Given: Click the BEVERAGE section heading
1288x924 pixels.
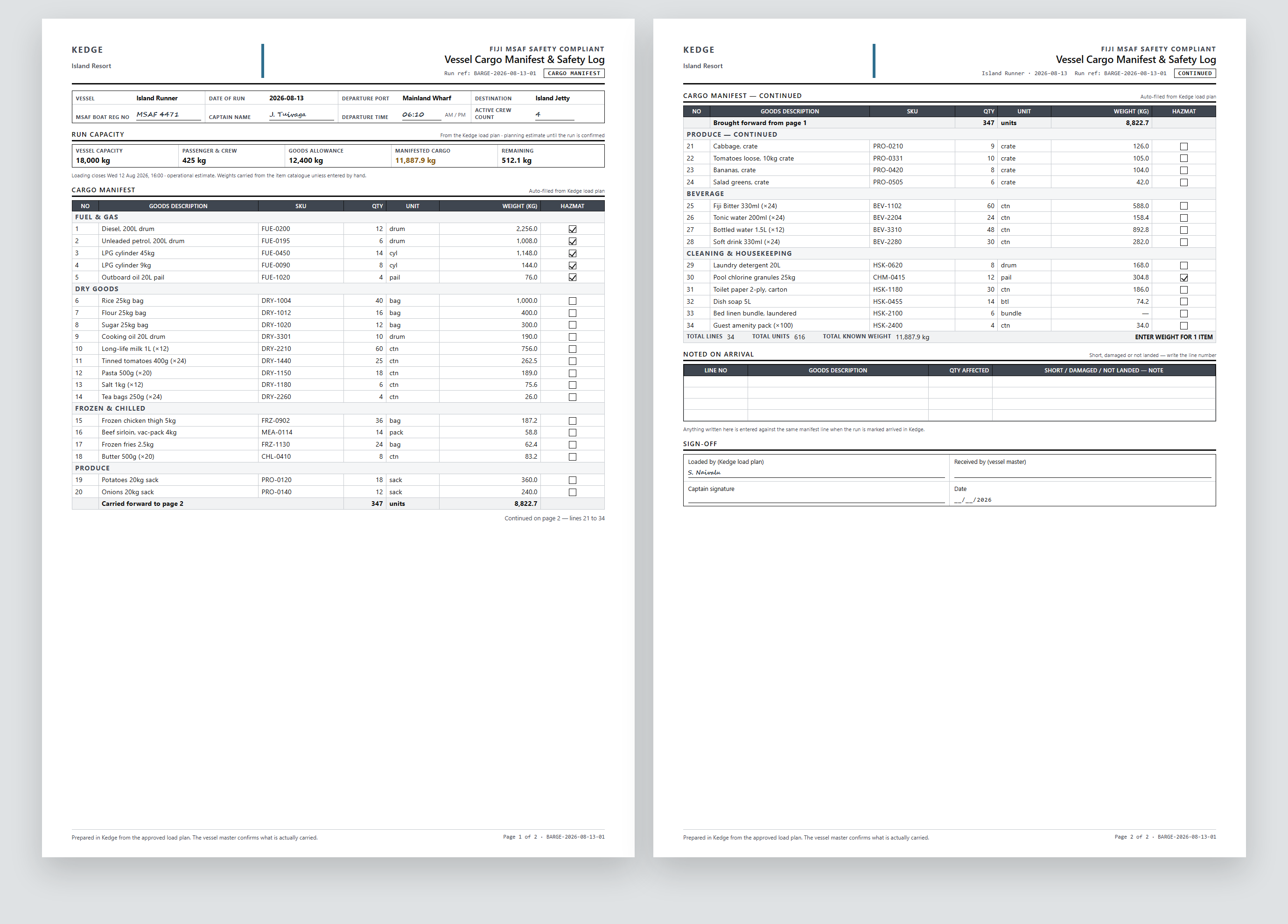Looking at the screenshot, I should coord(705,194).
